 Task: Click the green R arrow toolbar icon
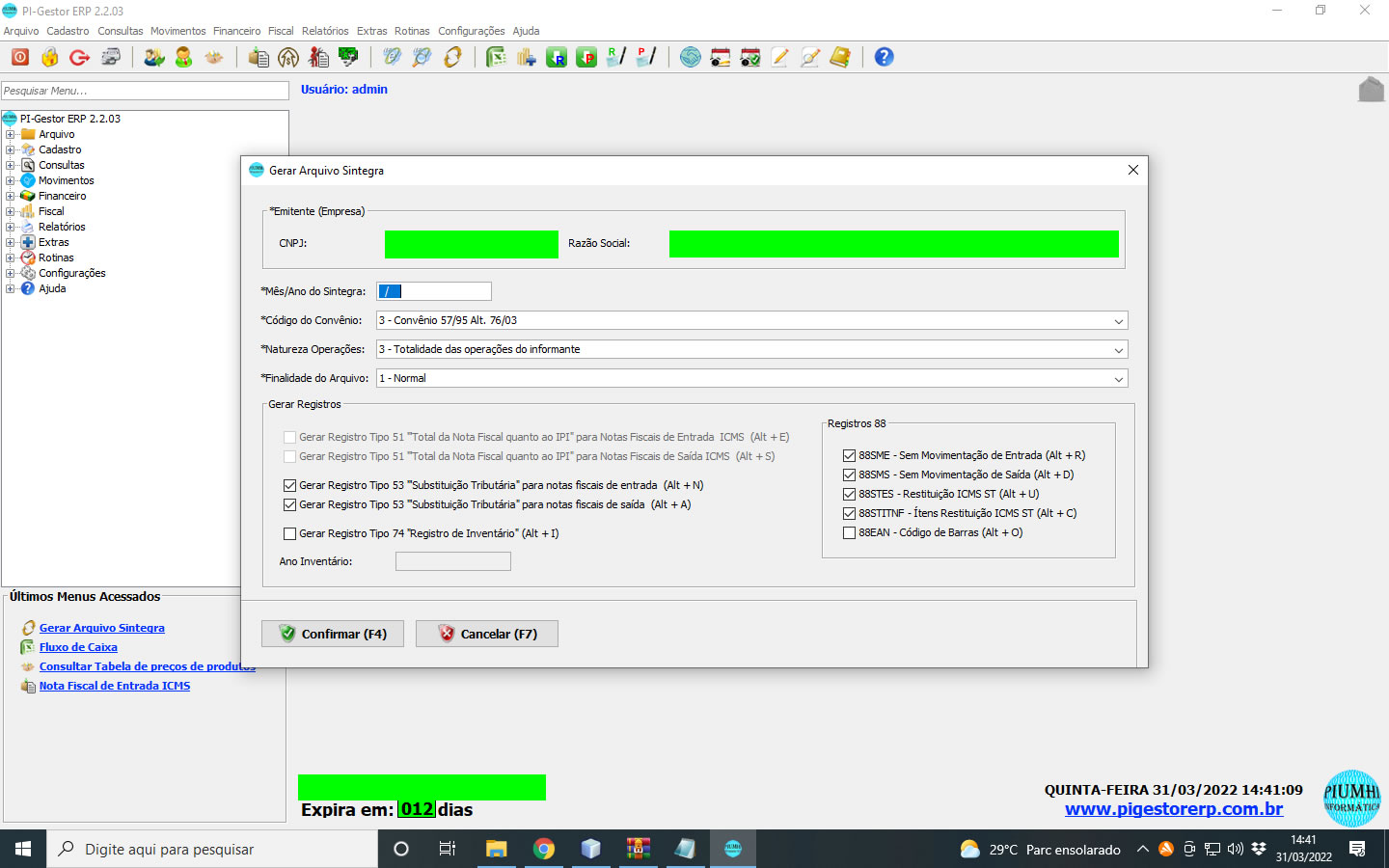(557, 57)
